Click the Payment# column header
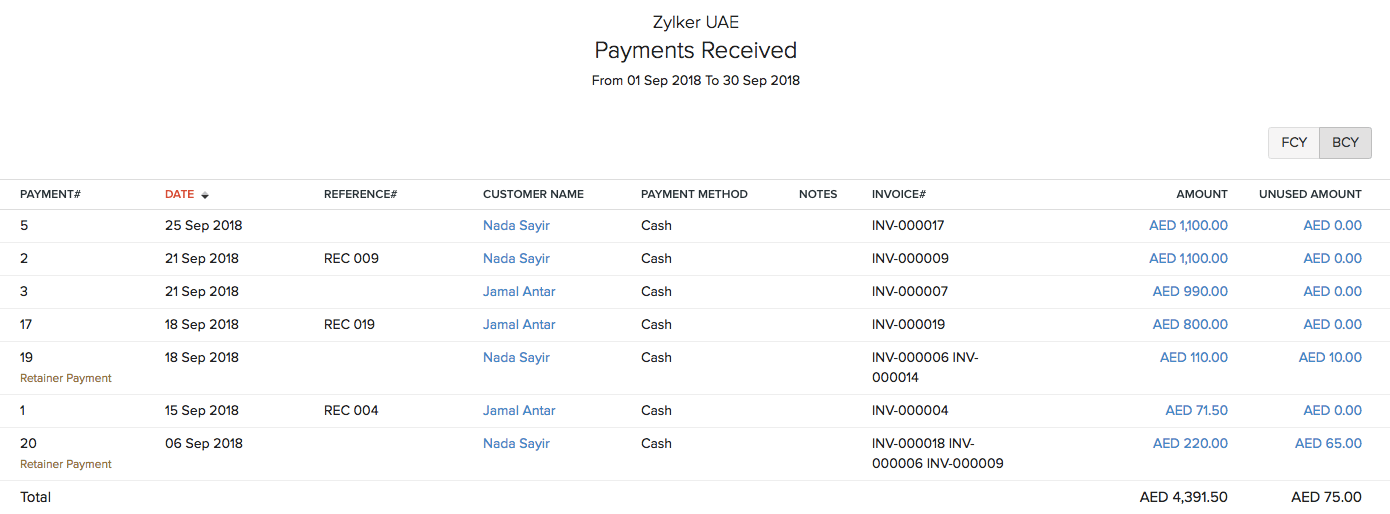The image size is (1390, 514). 50,194
